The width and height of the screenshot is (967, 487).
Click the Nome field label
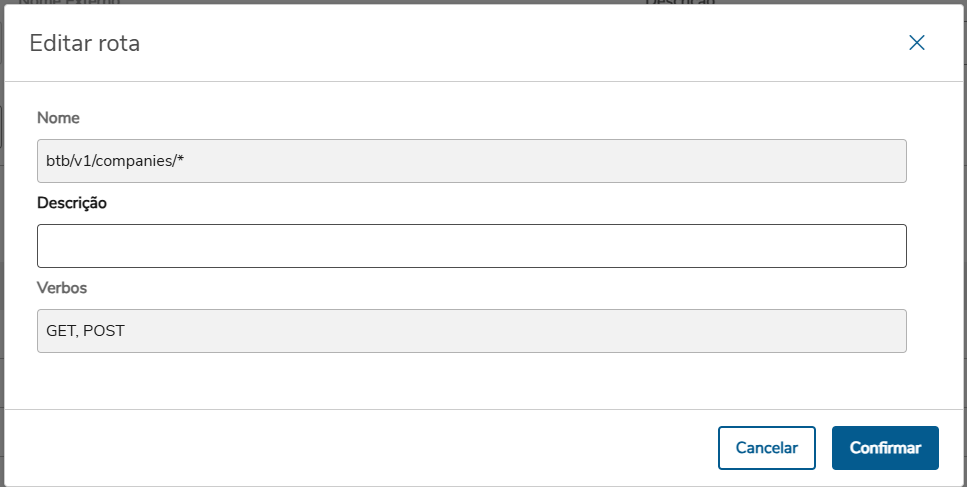[58, 118]
